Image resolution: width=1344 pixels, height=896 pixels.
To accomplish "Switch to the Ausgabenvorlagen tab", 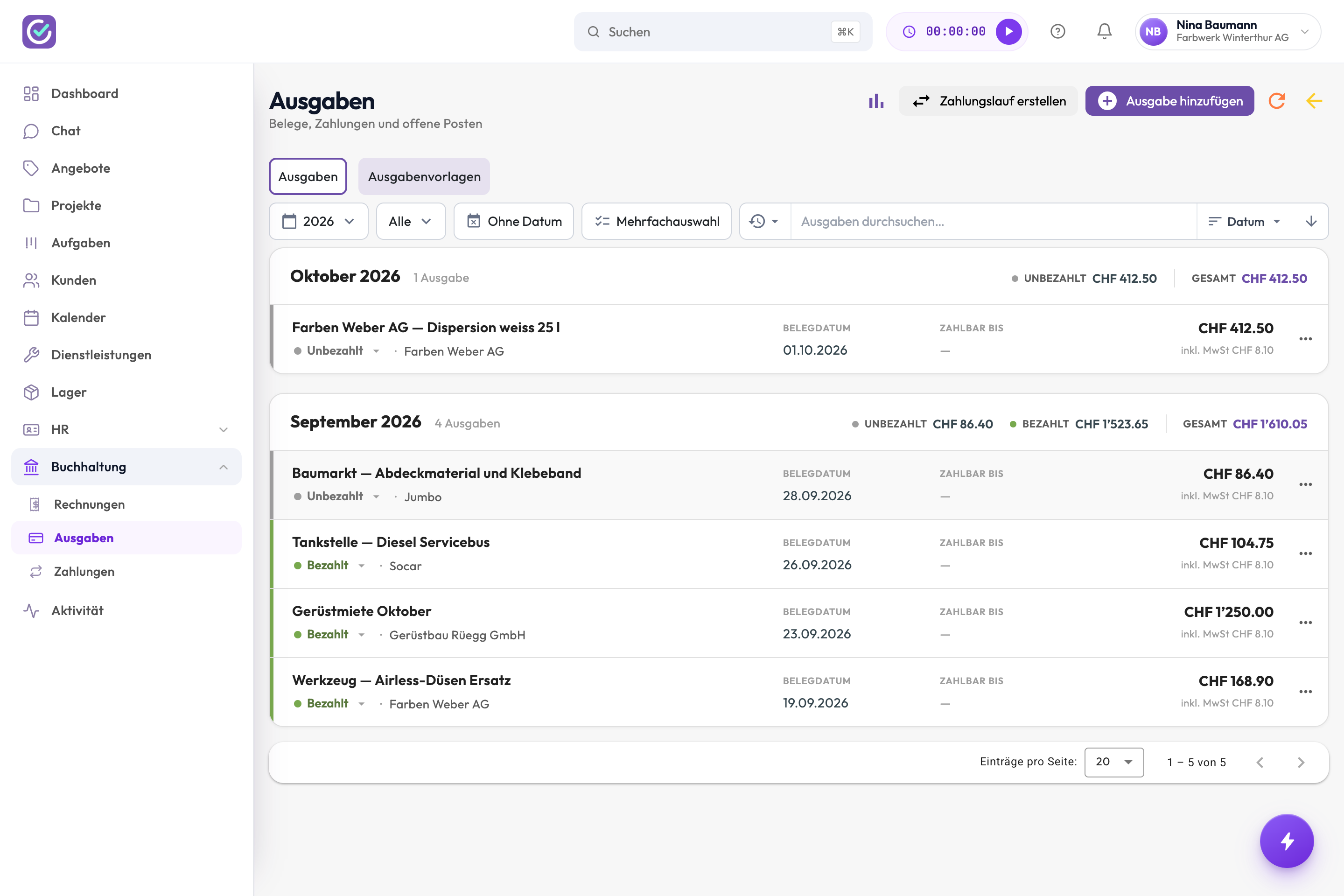I will [x=424, y=176].
